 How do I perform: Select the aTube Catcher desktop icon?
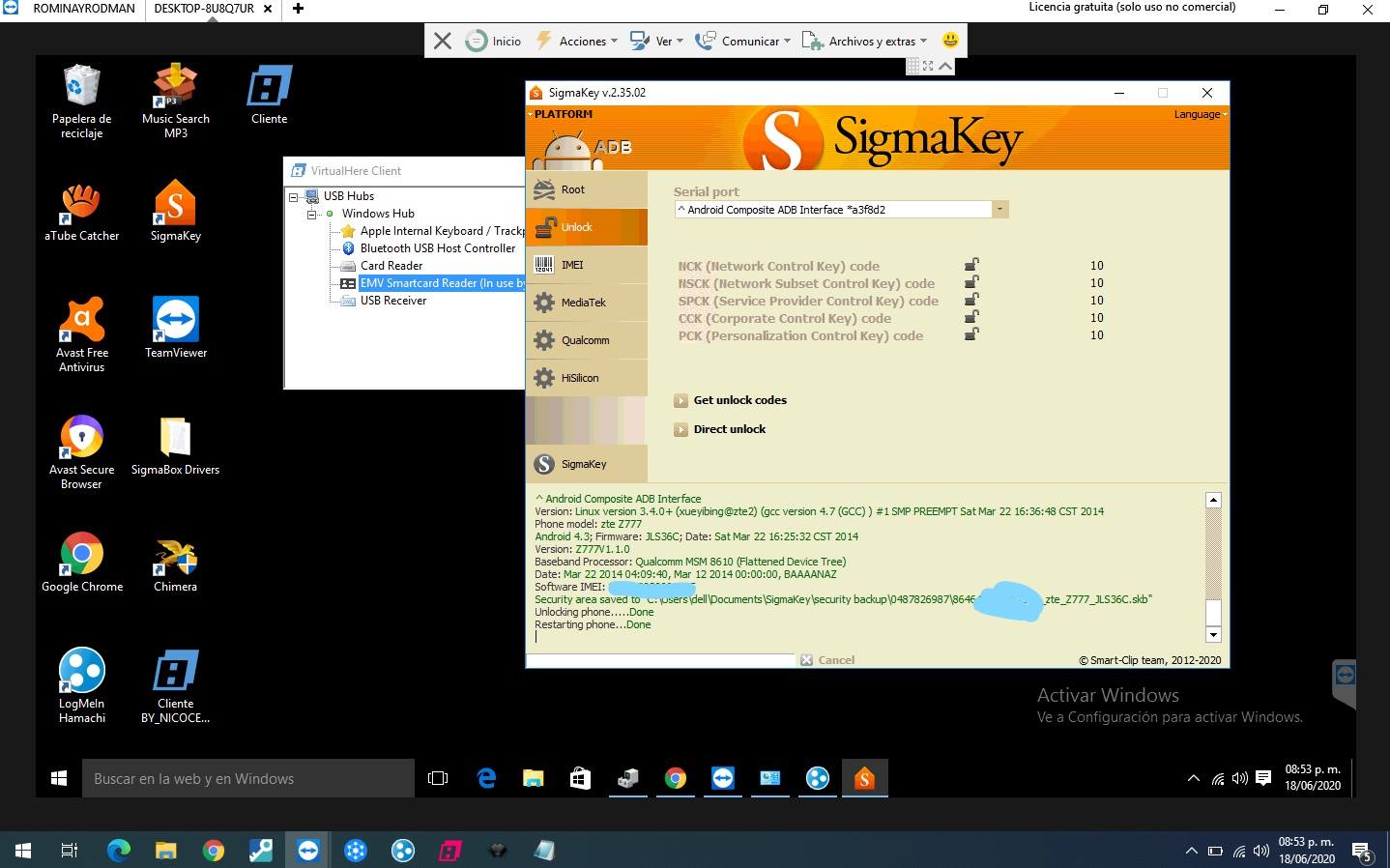(x=81, y=212)
